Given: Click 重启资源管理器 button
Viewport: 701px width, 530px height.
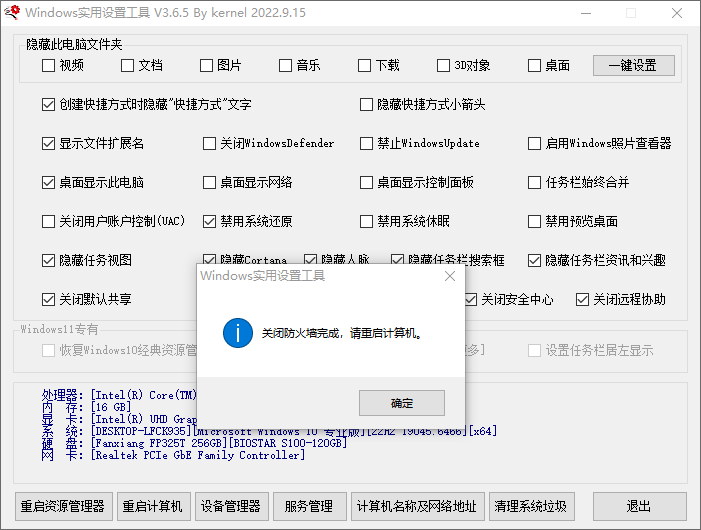Looking at the screenshot, I should 63,506.
